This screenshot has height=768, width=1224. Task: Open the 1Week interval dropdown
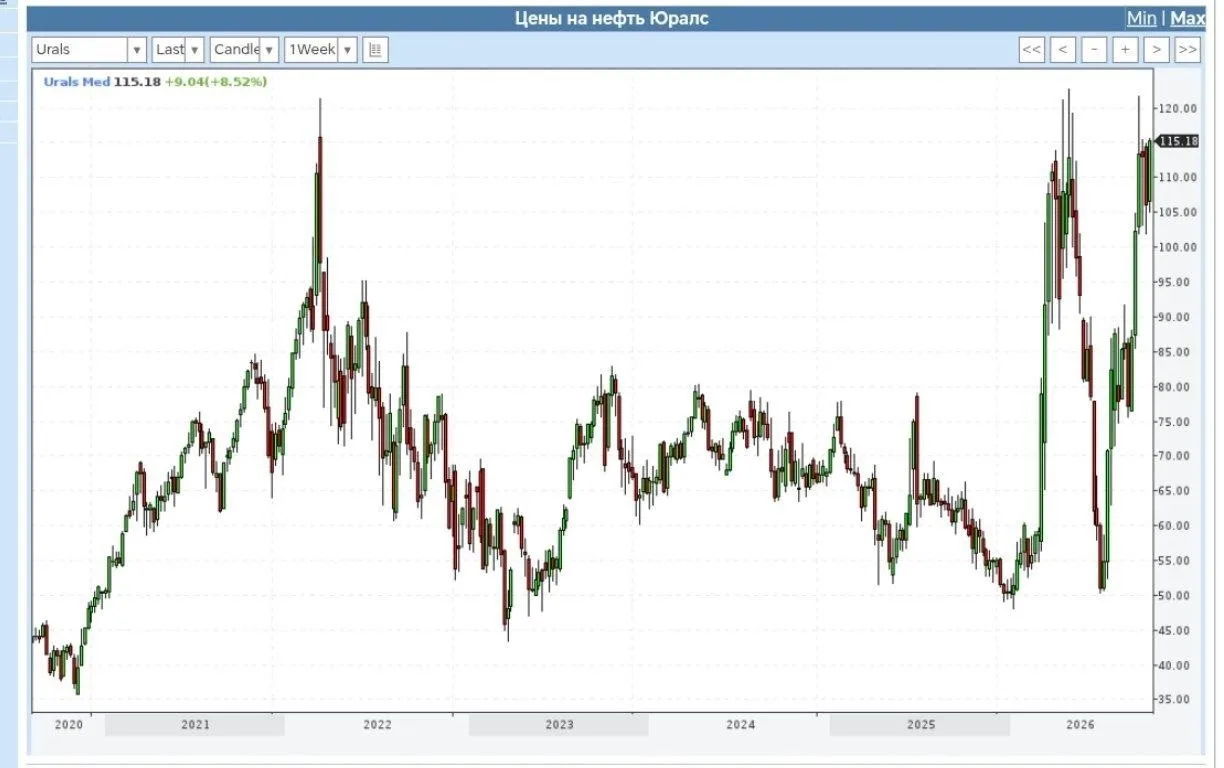pyautogui.click(x=320, y=49)
